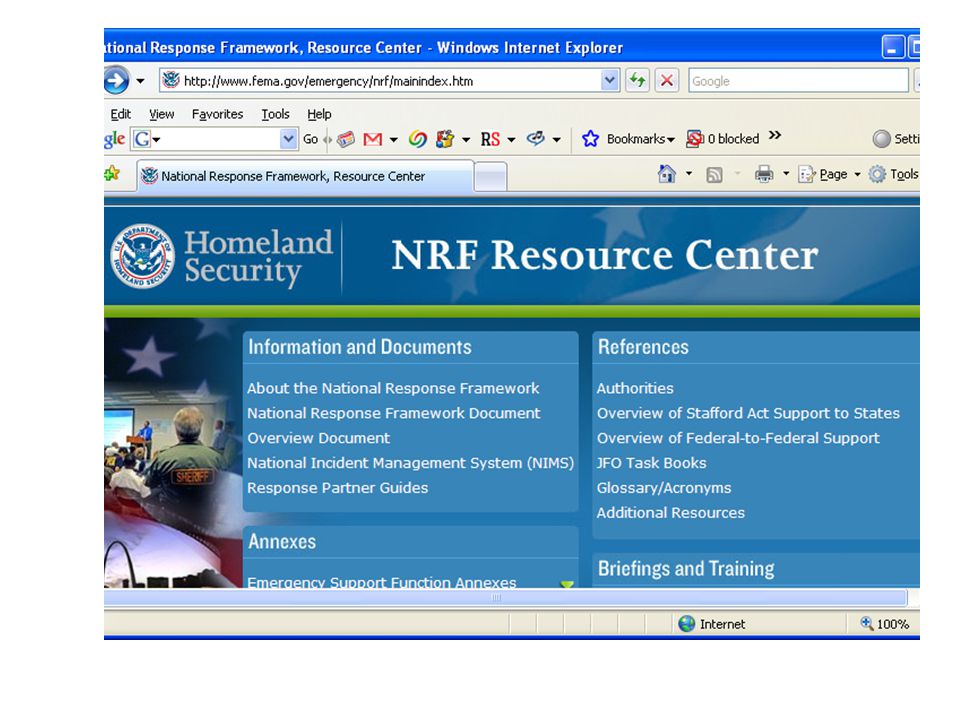The width and height of the screenshot is (960, 720).
Task: Open the JFO Task Books link
Action: tap(651, 463)
